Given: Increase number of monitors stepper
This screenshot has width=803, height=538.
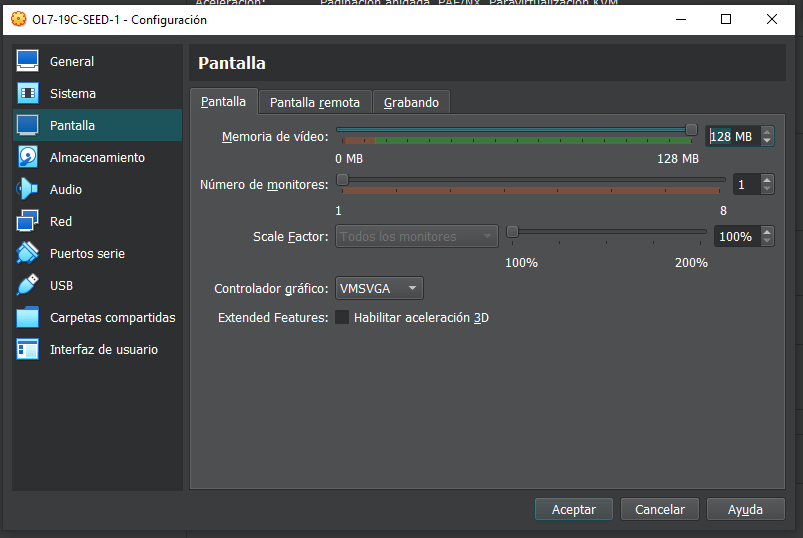Looking at the screenshot, I should [767, 180].
